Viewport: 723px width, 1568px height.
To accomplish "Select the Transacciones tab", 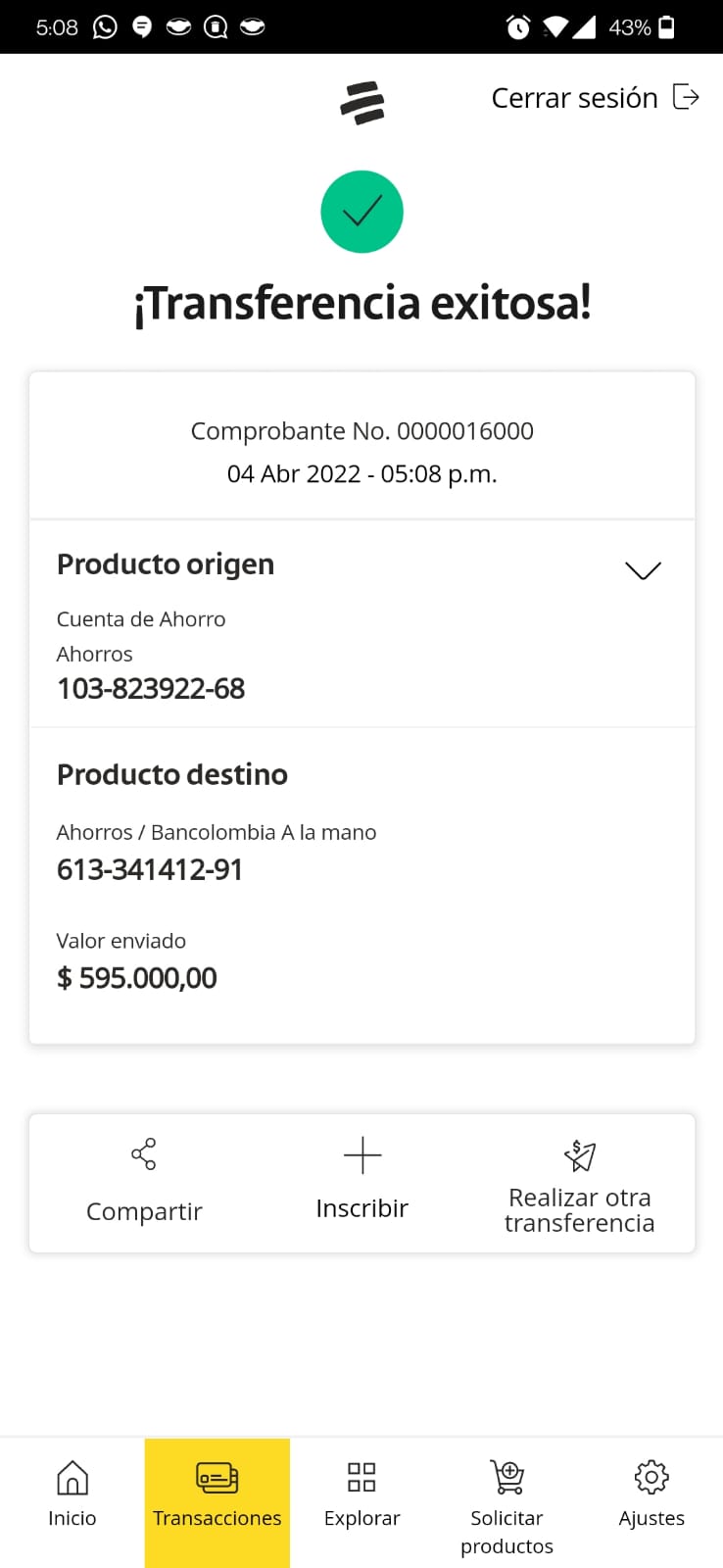I will pos(217,1499).
